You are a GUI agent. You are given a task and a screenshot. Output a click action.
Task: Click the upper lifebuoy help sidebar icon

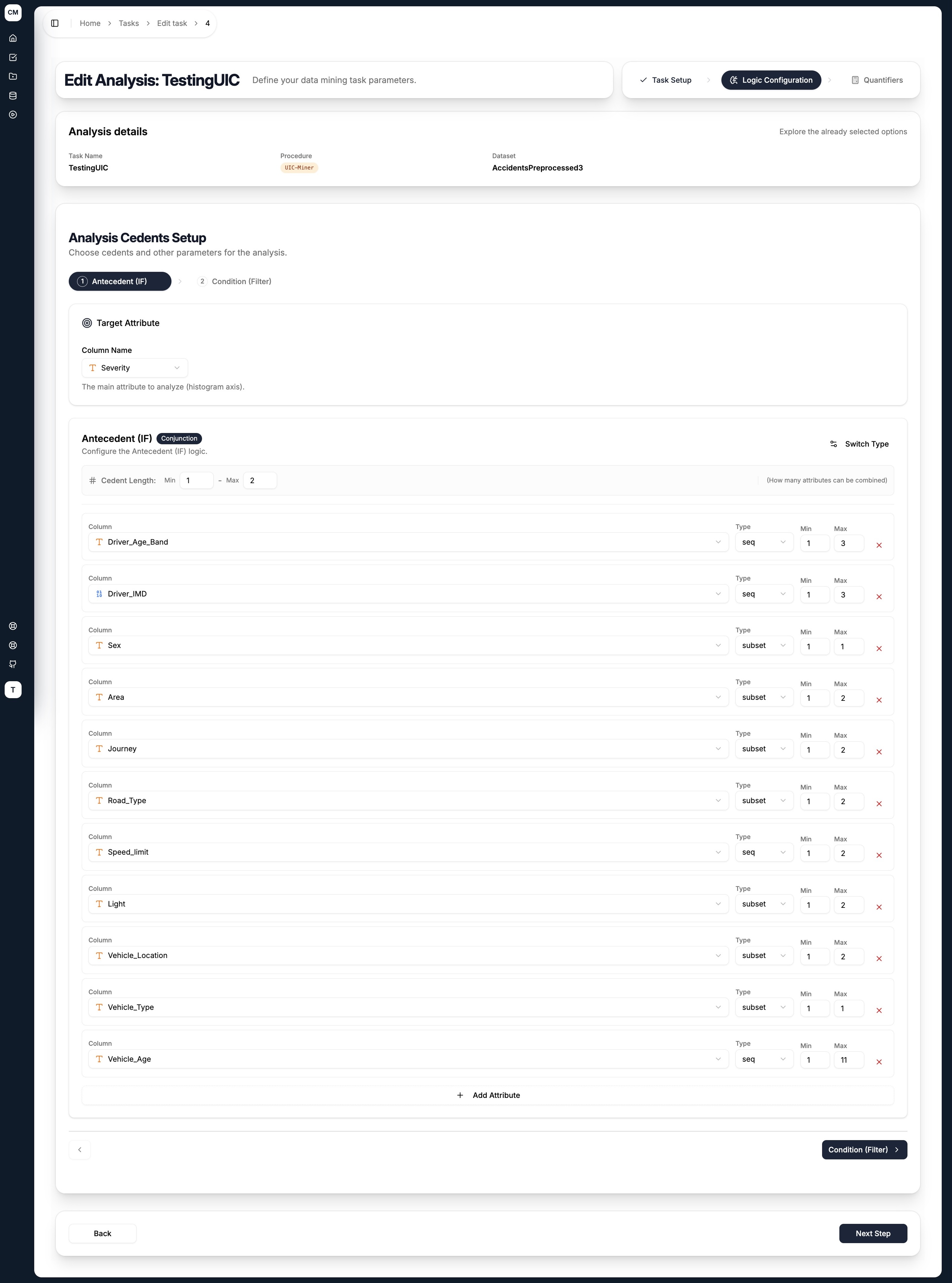tap(13, 626)
